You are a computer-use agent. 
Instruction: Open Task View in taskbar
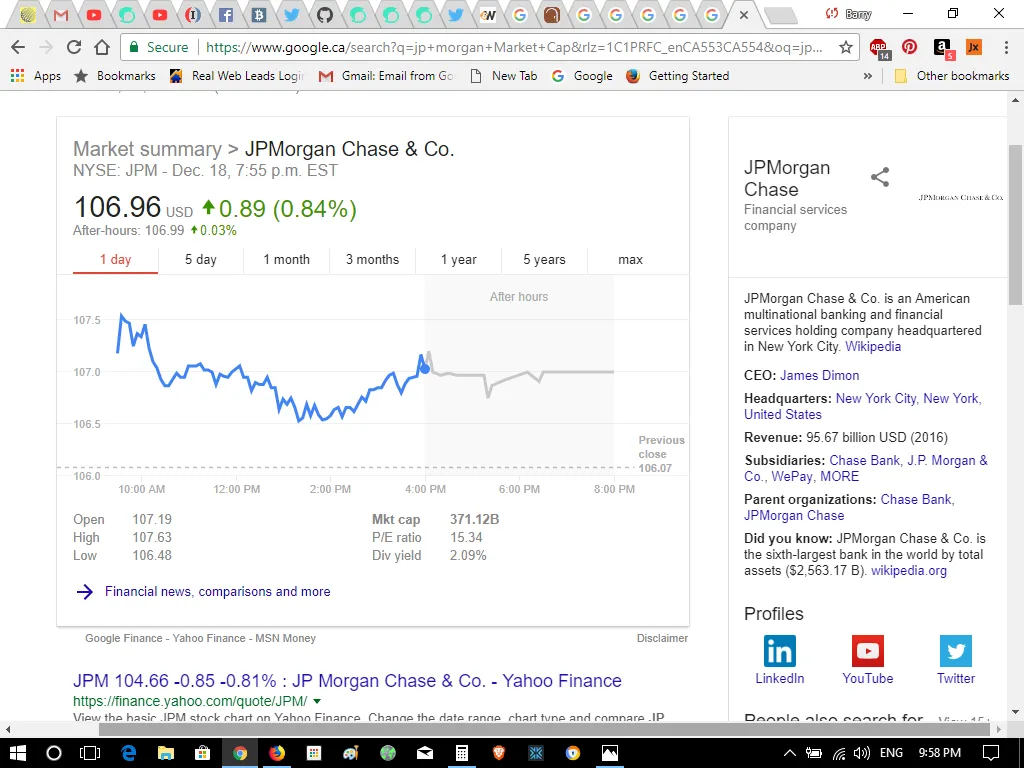click(89, 753)
